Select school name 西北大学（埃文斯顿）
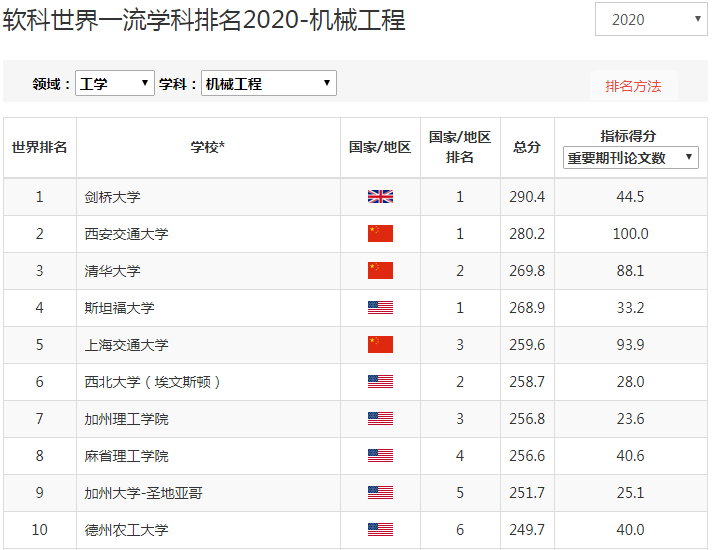This screenshot has width=712, height=550. 153,382
